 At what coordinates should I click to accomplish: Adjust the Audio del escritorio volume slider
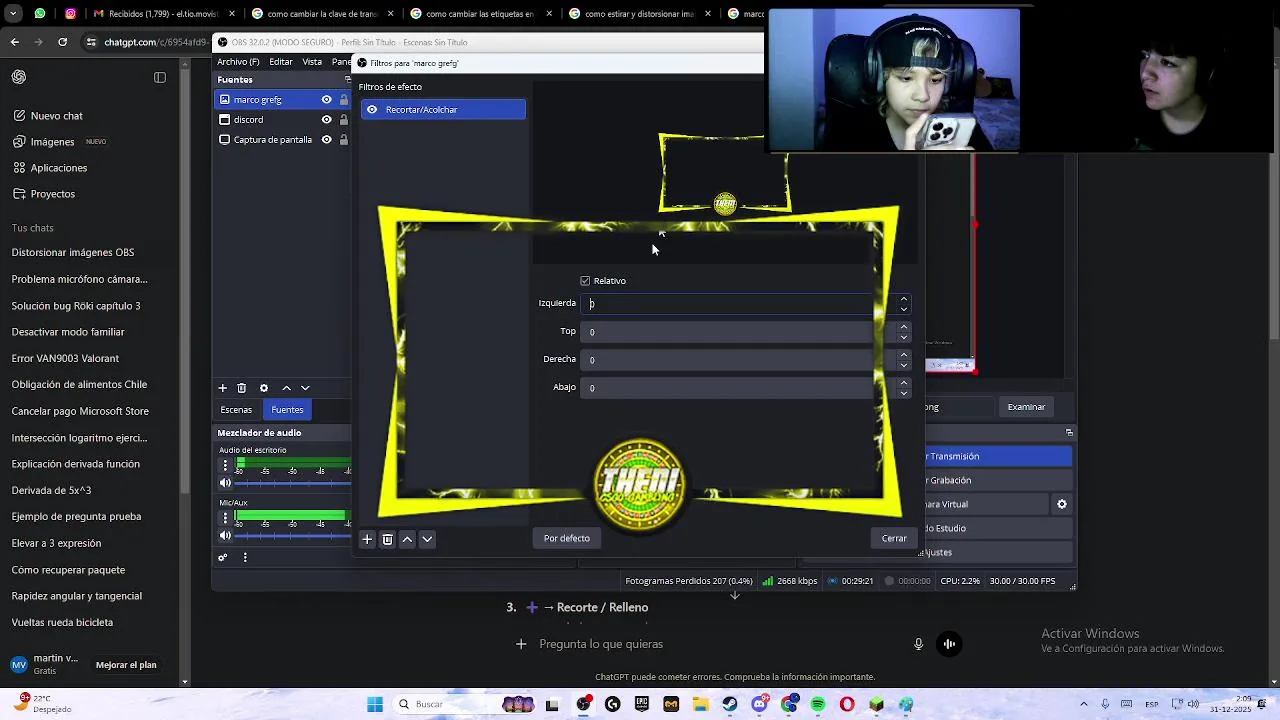tap(292, 483)
